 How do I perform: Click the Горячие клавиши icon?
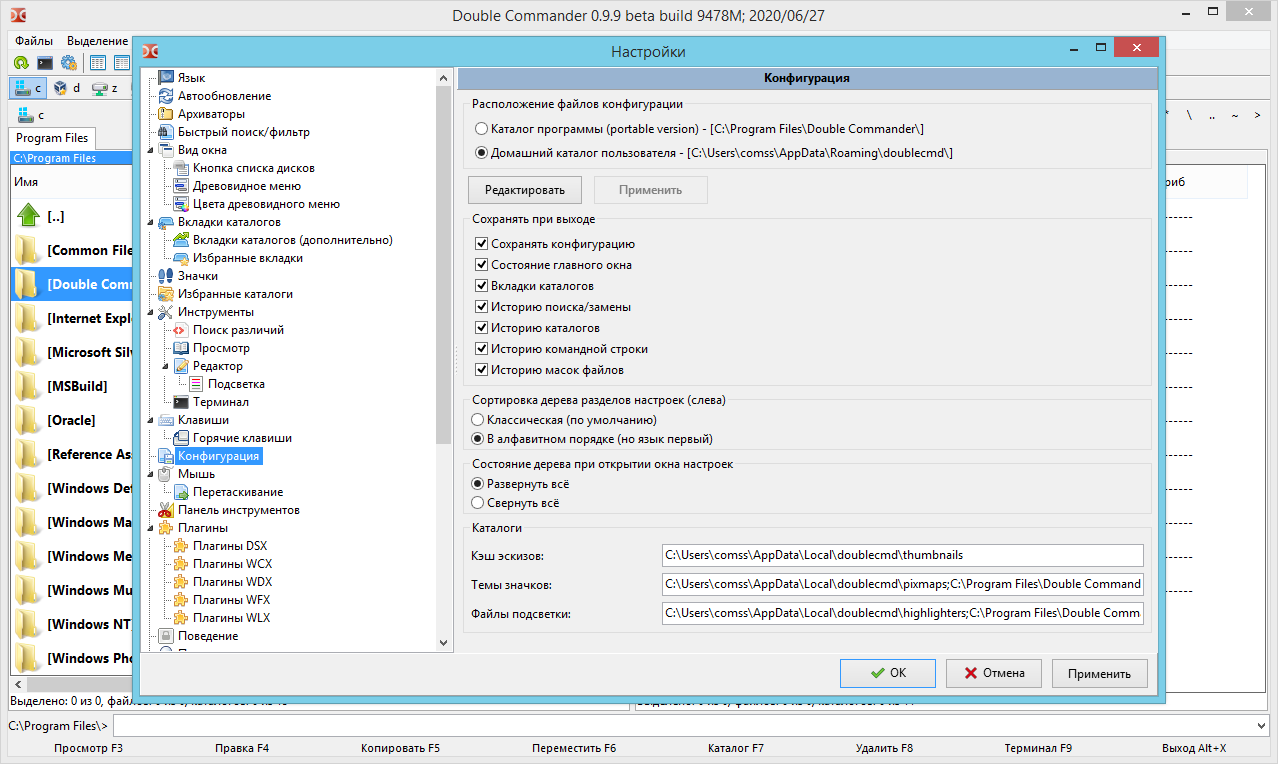[x=181, y=438]
